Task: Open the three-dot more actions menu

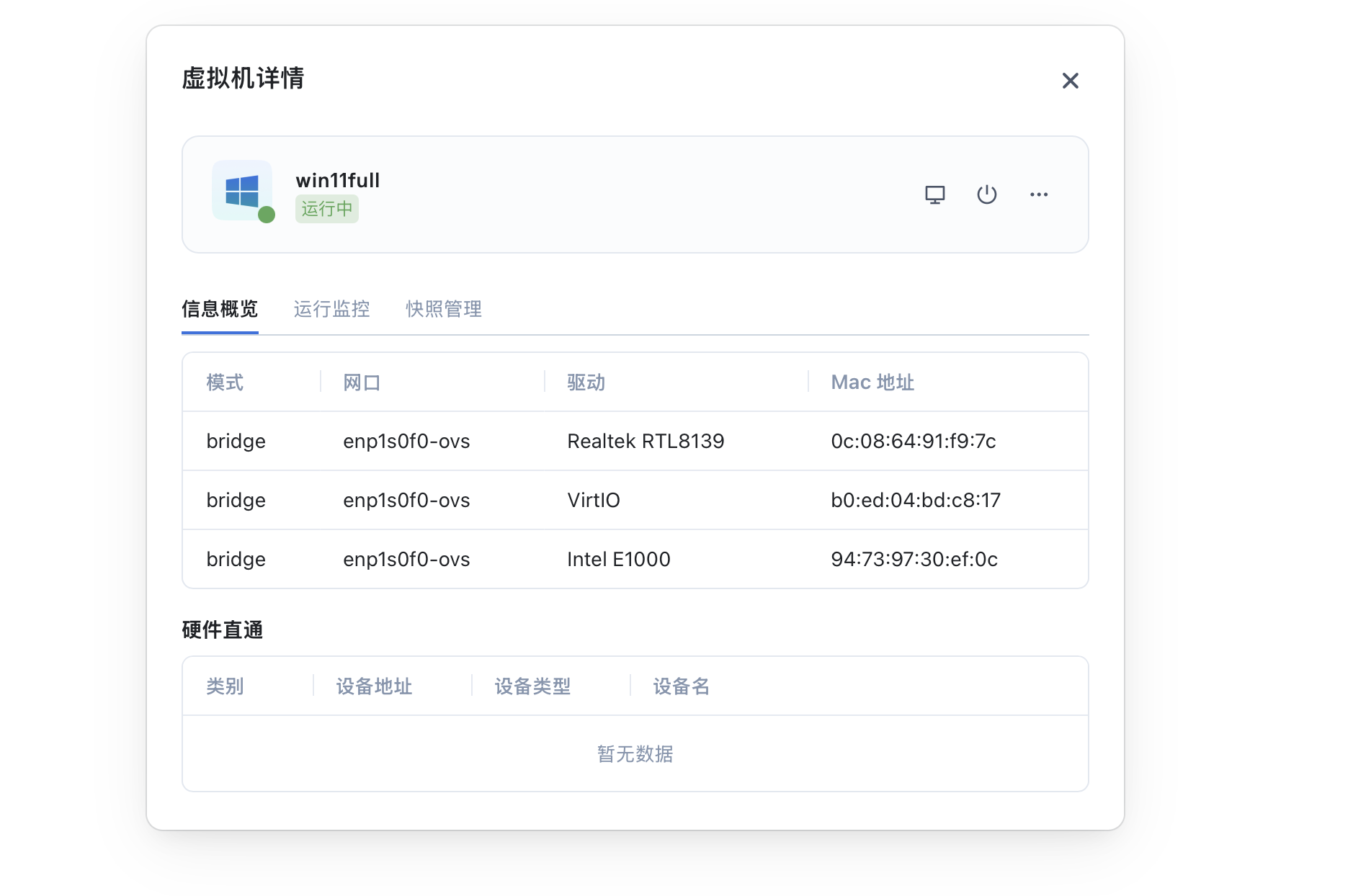Action: (1038, 194)
